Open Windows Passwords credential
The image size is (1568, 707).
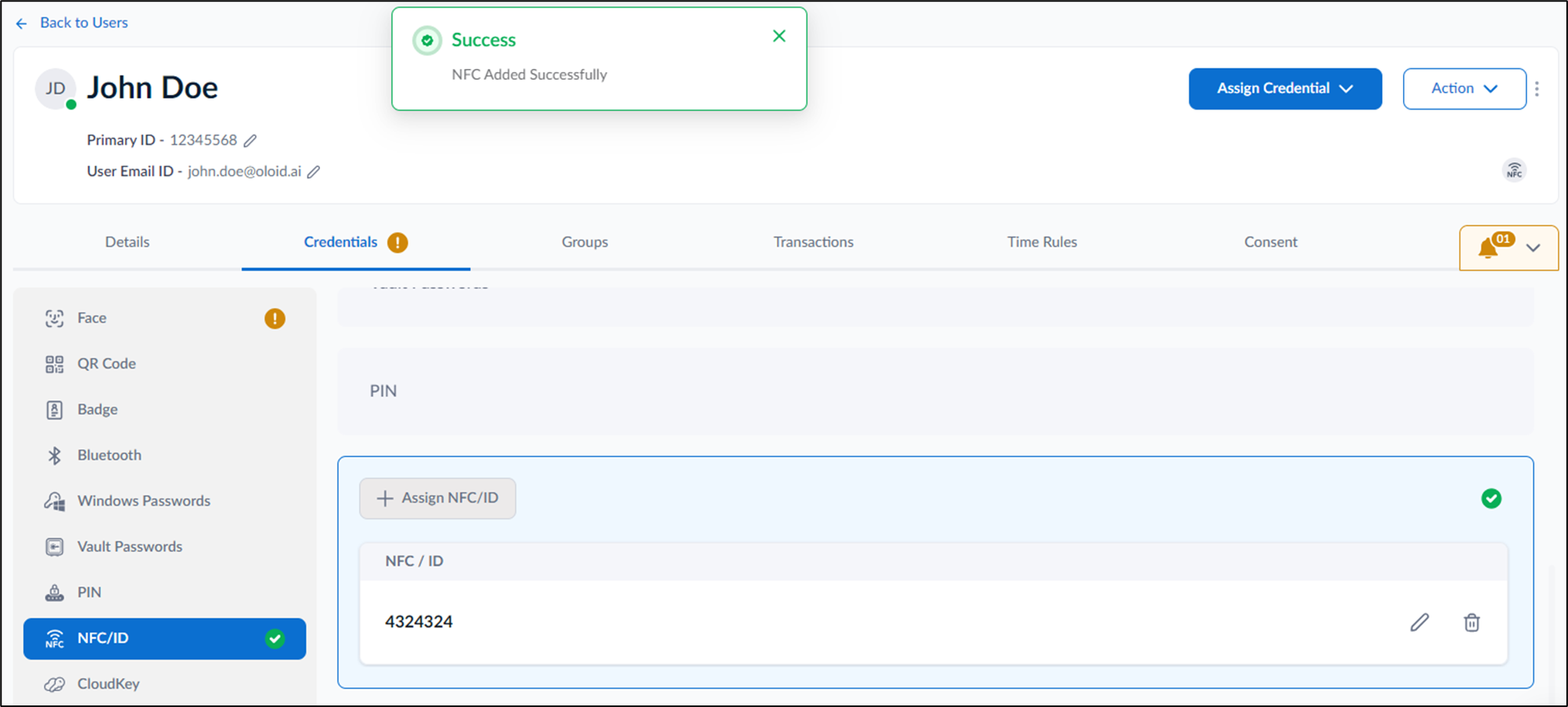165,501
